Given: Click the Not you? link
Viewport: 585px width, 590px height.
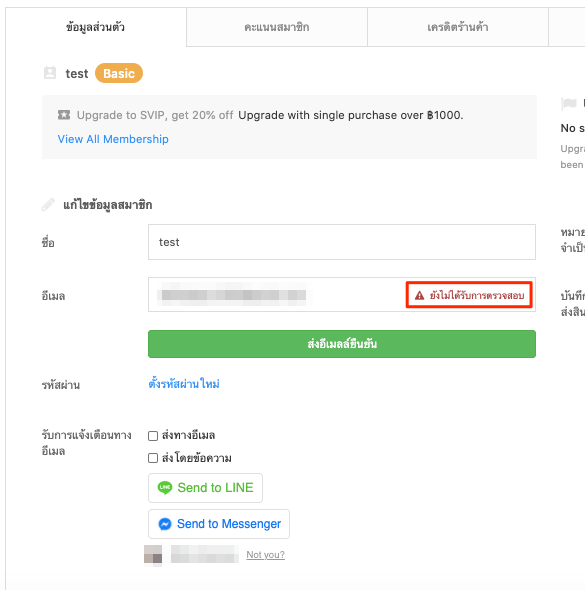Looking at the screenshot, I should (266, 555).
